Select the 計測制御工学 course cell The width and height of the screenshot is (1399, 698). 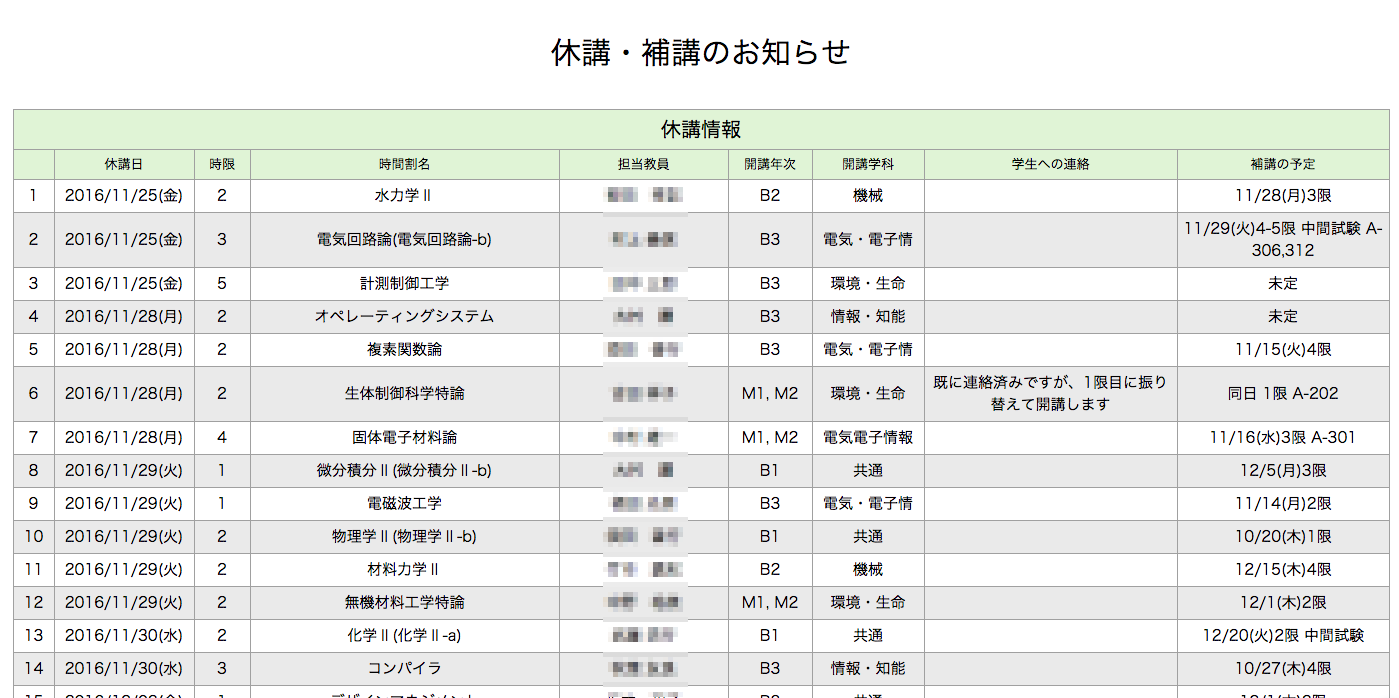click(x=405, y=284)
